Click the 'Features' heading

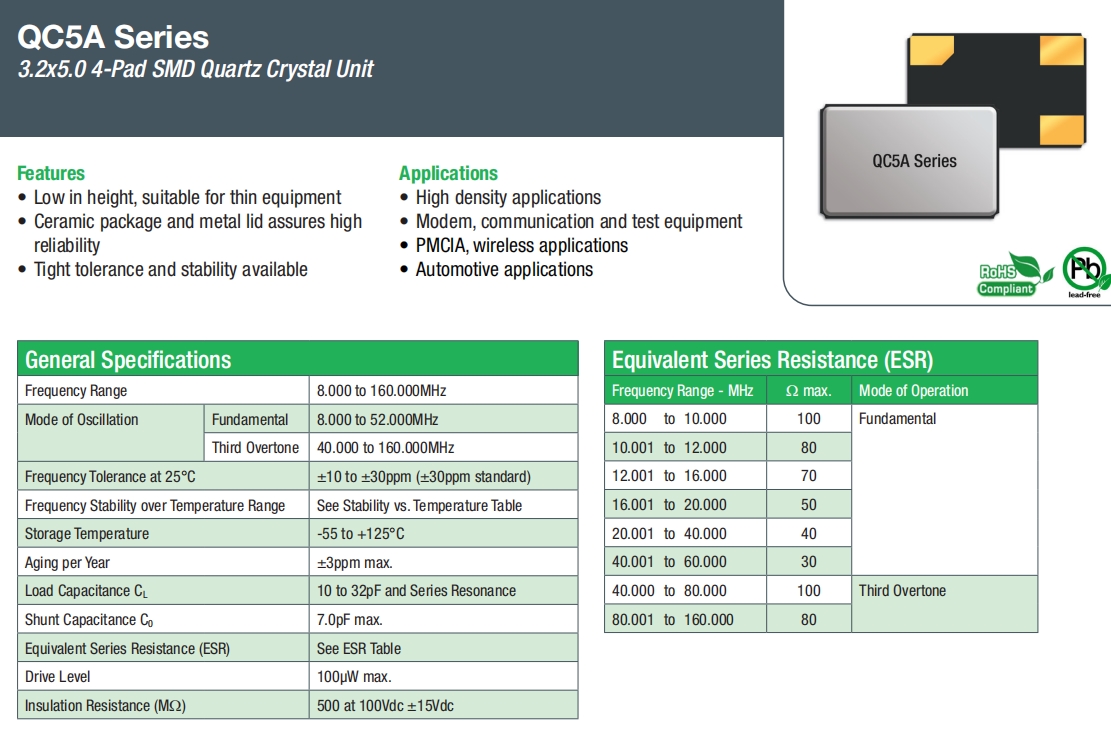tap(51, 173)
